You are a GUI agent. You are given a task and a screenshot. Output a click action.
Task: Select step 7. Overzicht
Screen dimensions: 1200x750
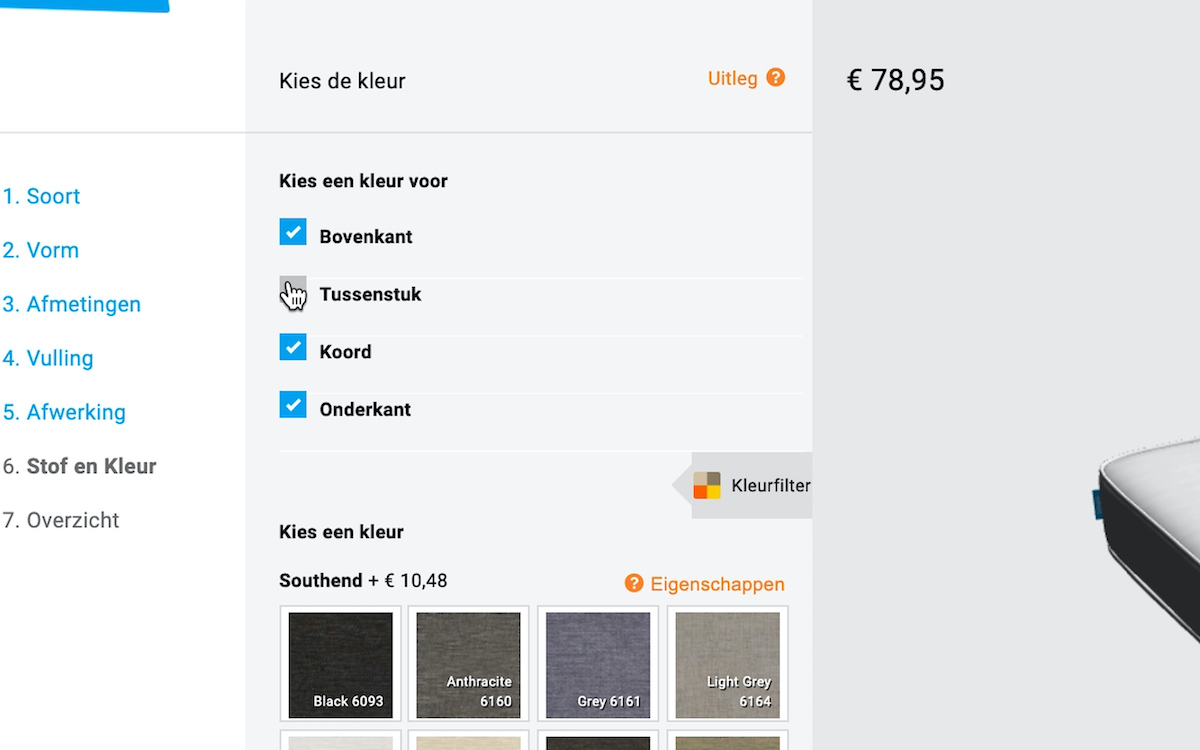pyautogui.click(x=61, y=520)
